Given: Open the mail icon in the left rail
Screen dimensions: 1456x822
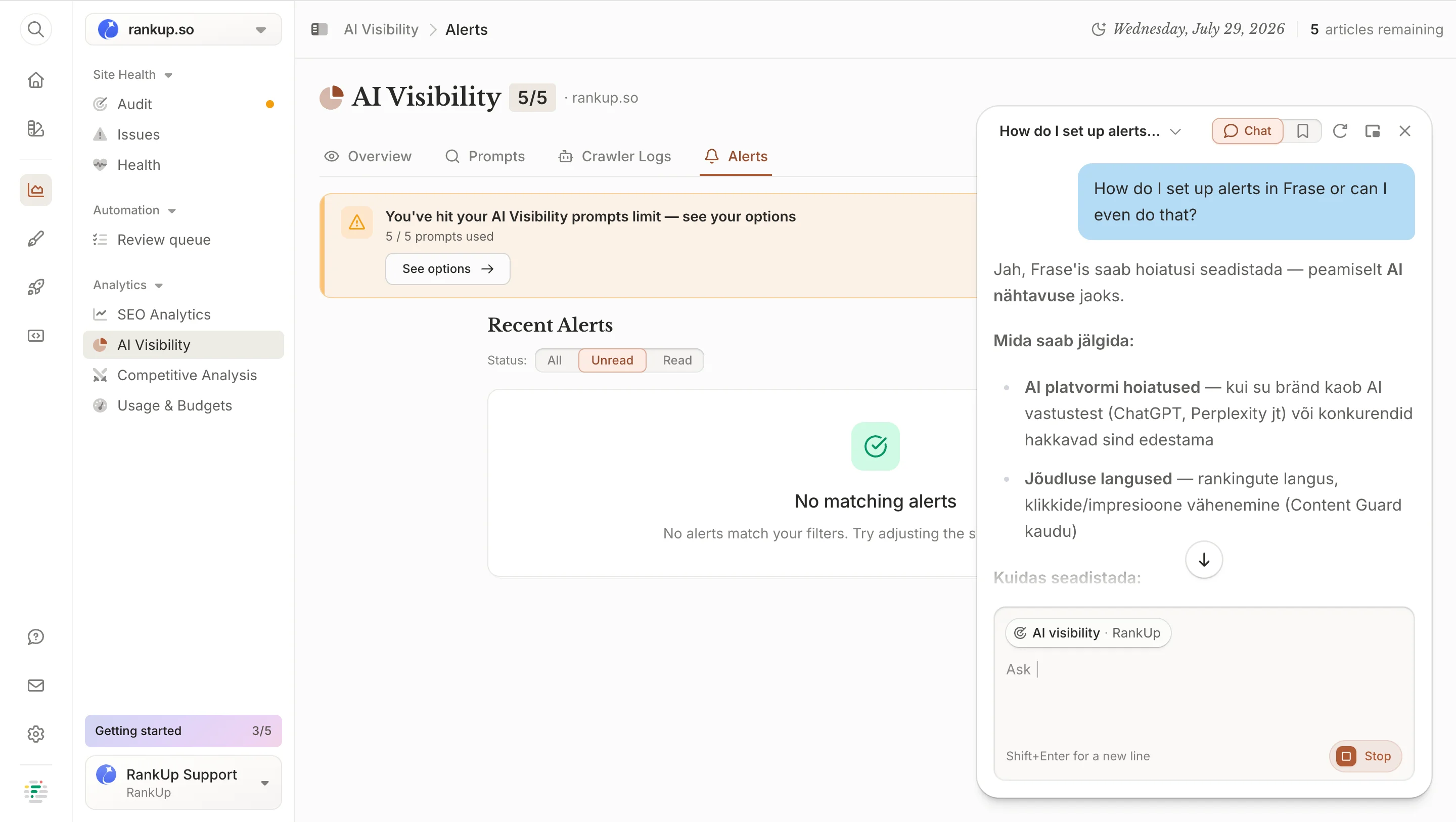Looking at the screenshot, I should [35, 685].
